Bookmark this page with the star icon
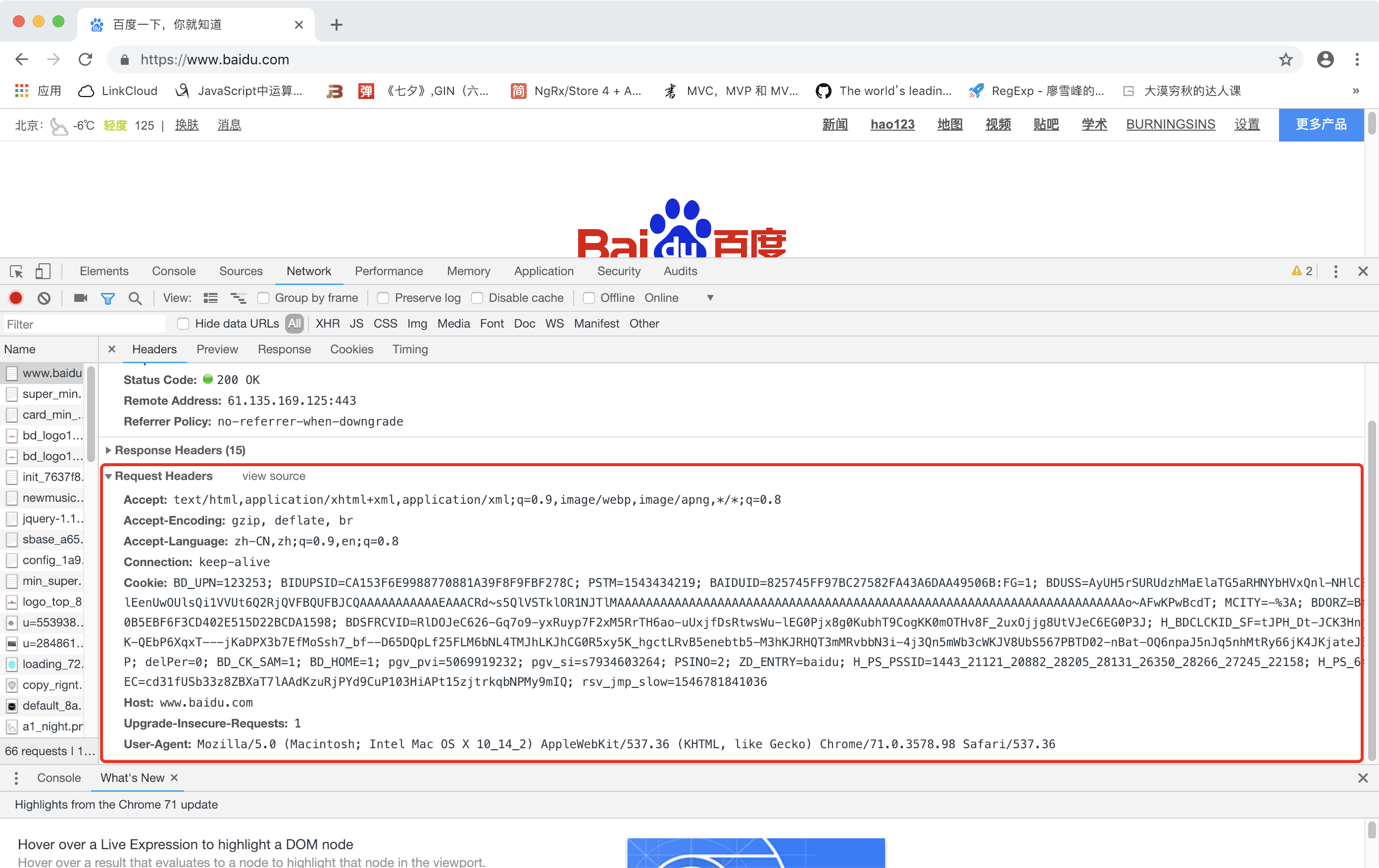The height and width of the screenshot is (868, 1379). tap(1285, 59)
